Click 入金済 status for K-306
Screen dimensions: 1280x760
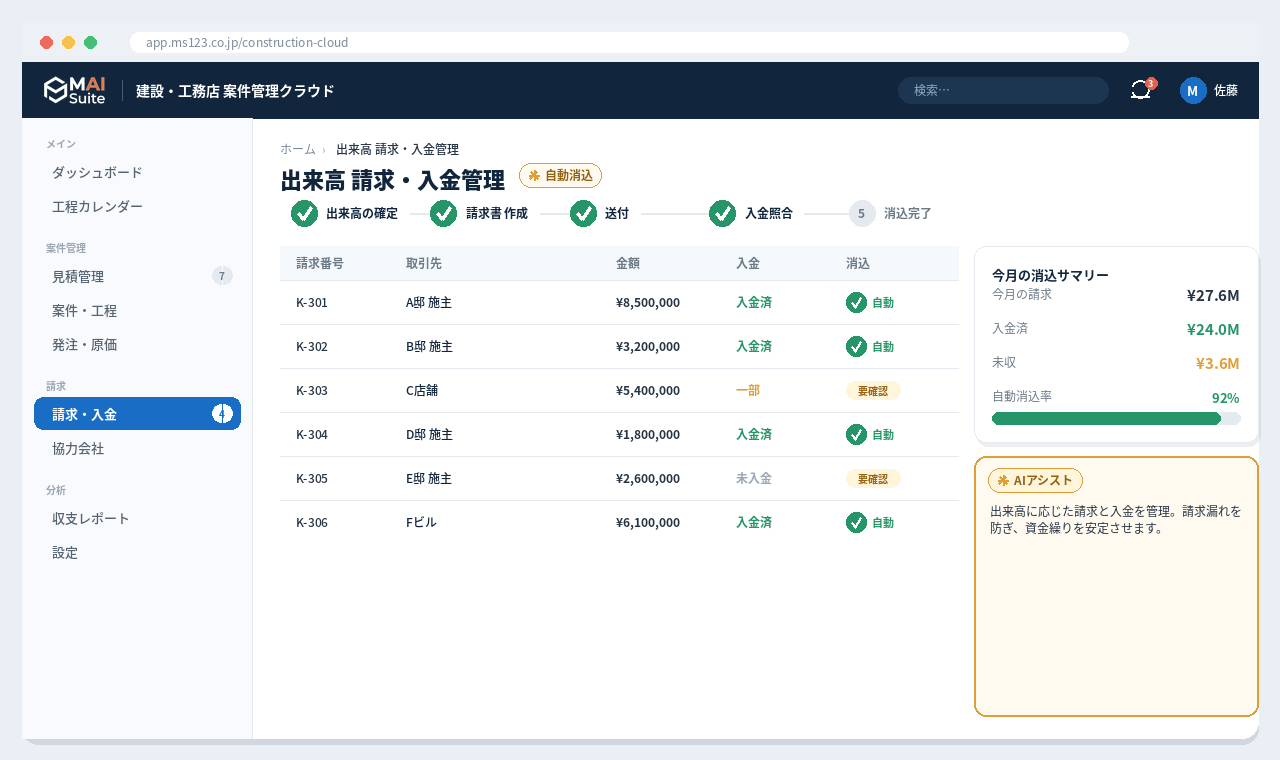tap(754, 523)
